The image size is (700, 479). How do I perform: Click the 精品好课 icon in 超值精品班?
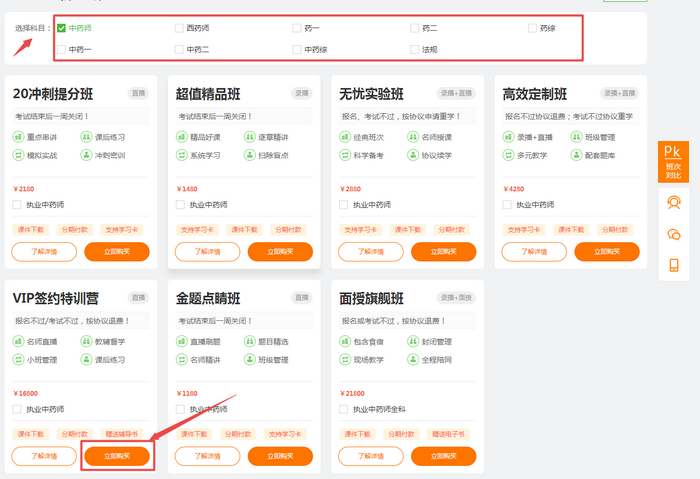click(182, 136)
